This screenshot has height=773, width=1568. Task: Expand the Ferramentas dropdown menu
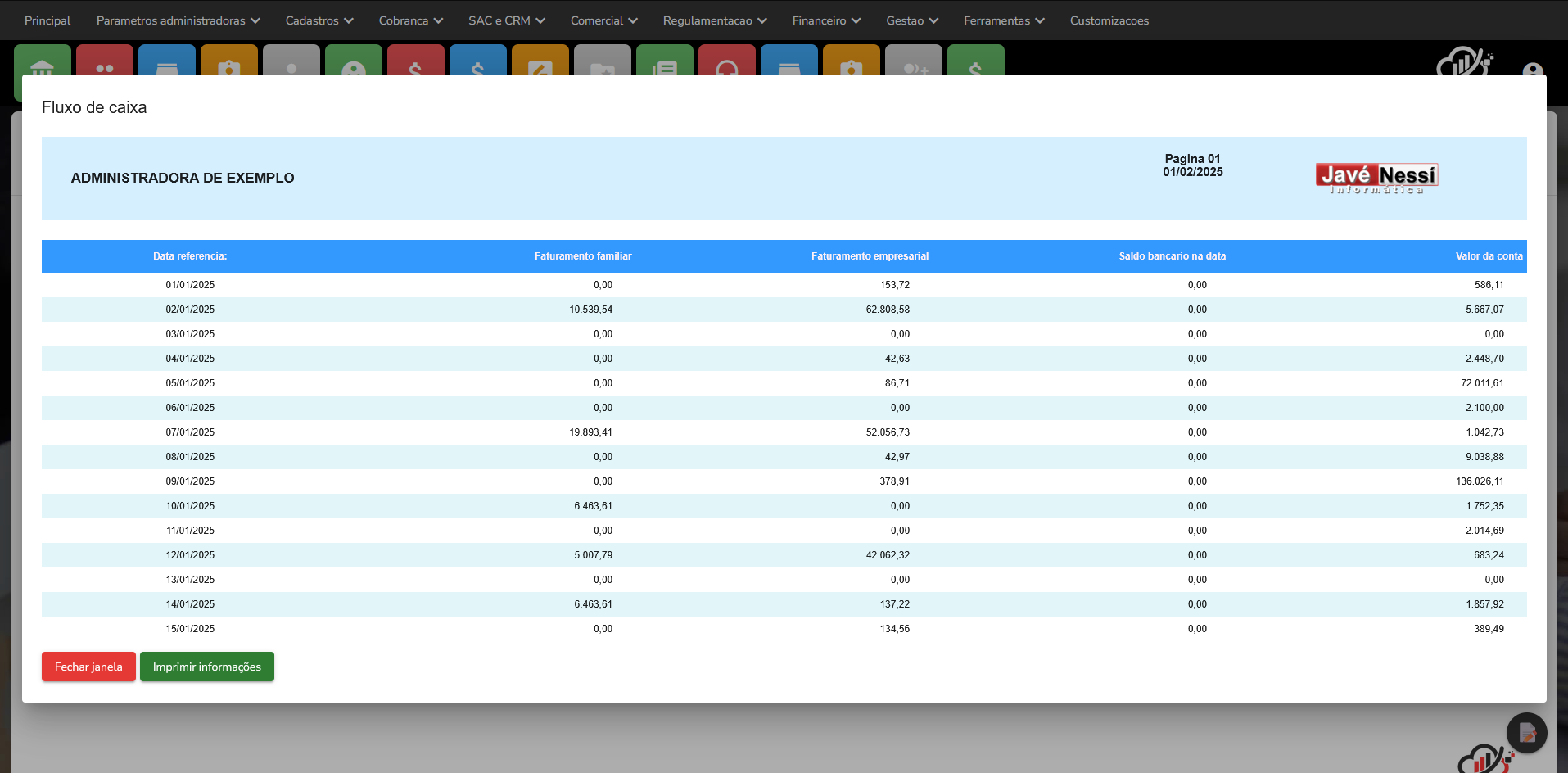[x=1004, y=20]
